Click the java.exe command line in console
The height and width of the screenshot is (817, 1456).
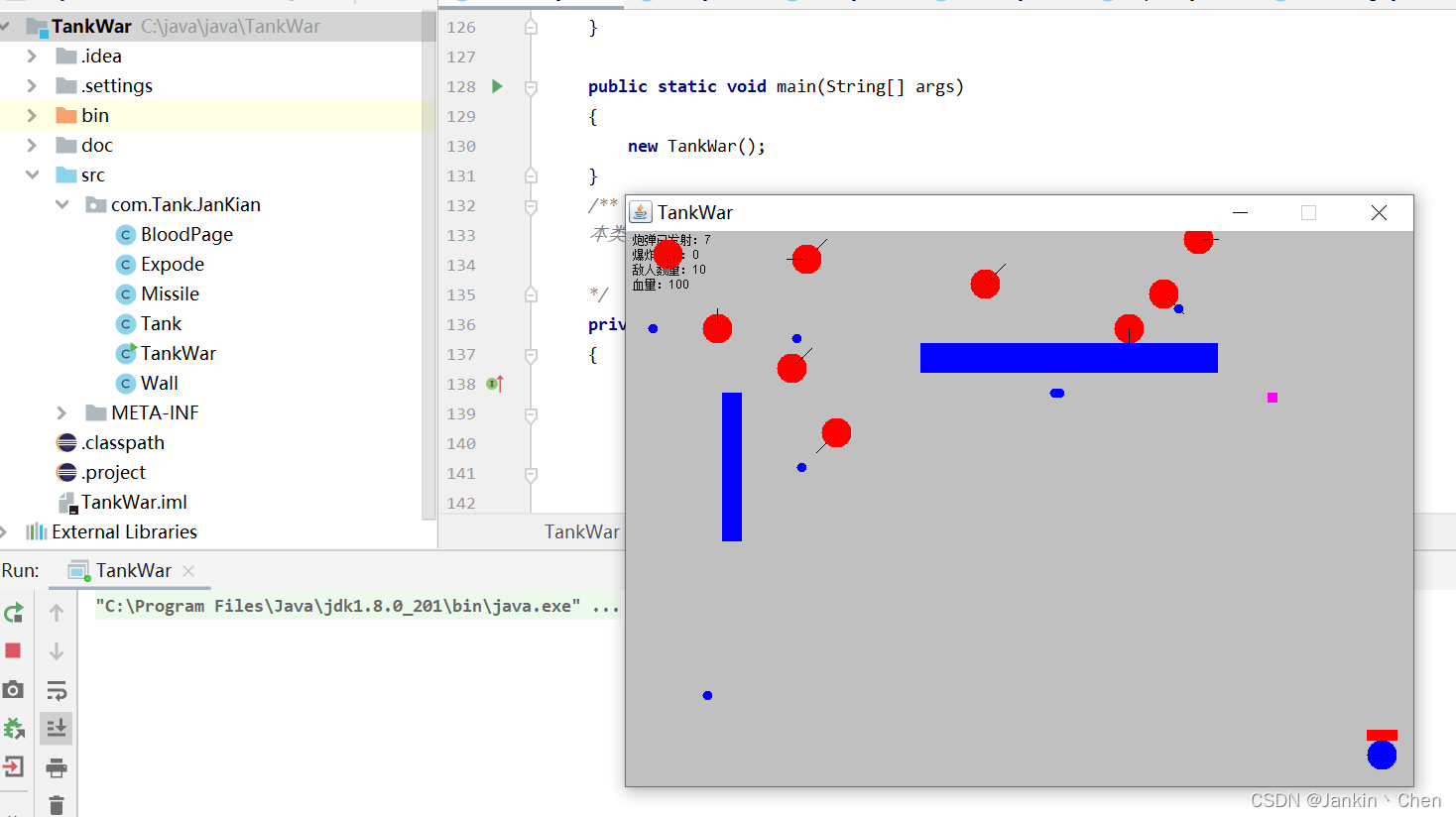point(357,606)
